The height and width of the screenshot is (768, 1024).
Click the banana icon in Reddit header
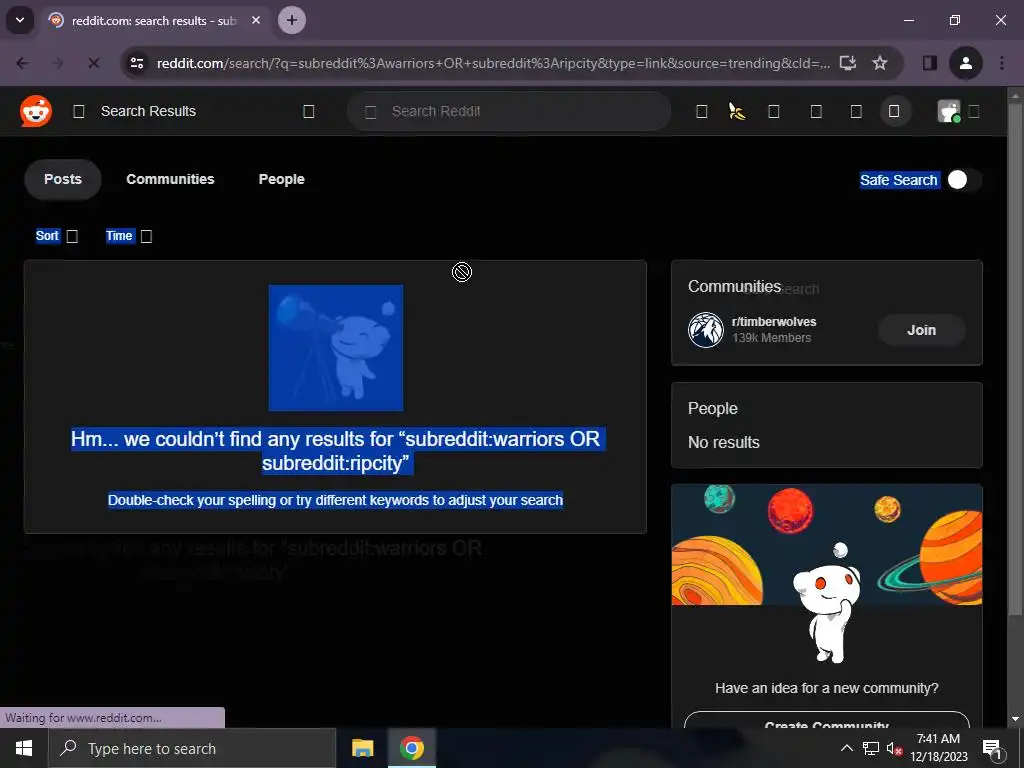click(x=737, y=112)
